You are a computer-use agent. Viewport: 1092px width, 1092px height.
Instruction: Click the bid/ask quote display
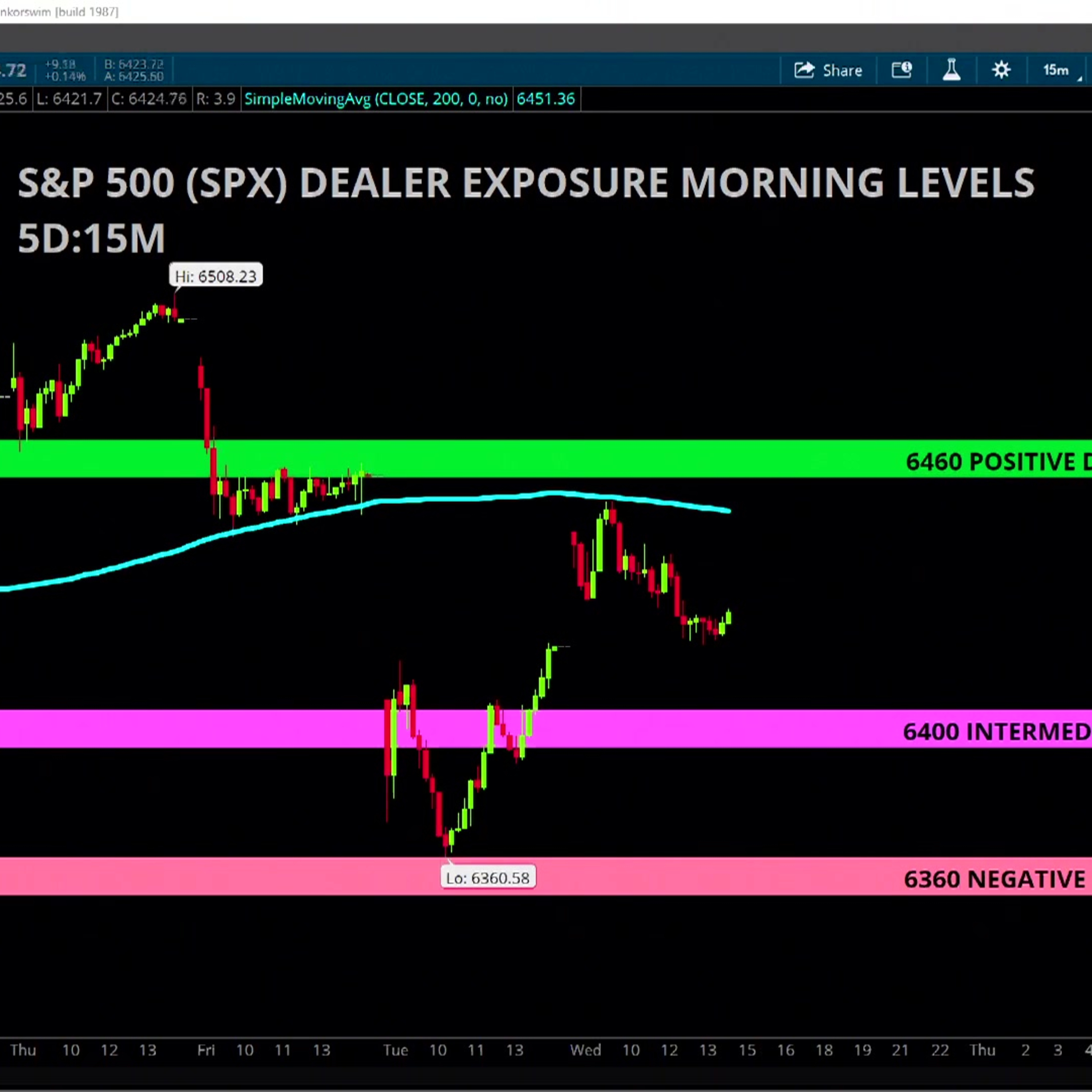coord(134,70)
